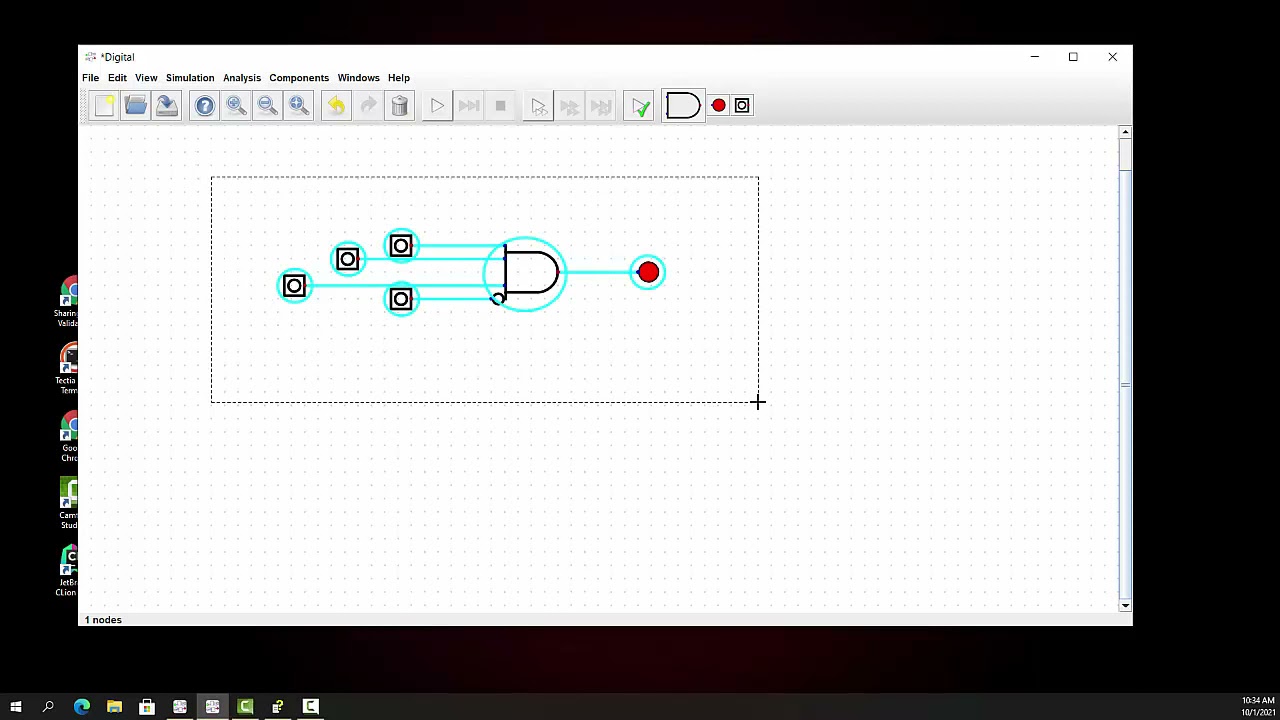Viewport: 1280px width, 720px height.
Task: Click the Open file folder icon
Action: click(136, 106)
